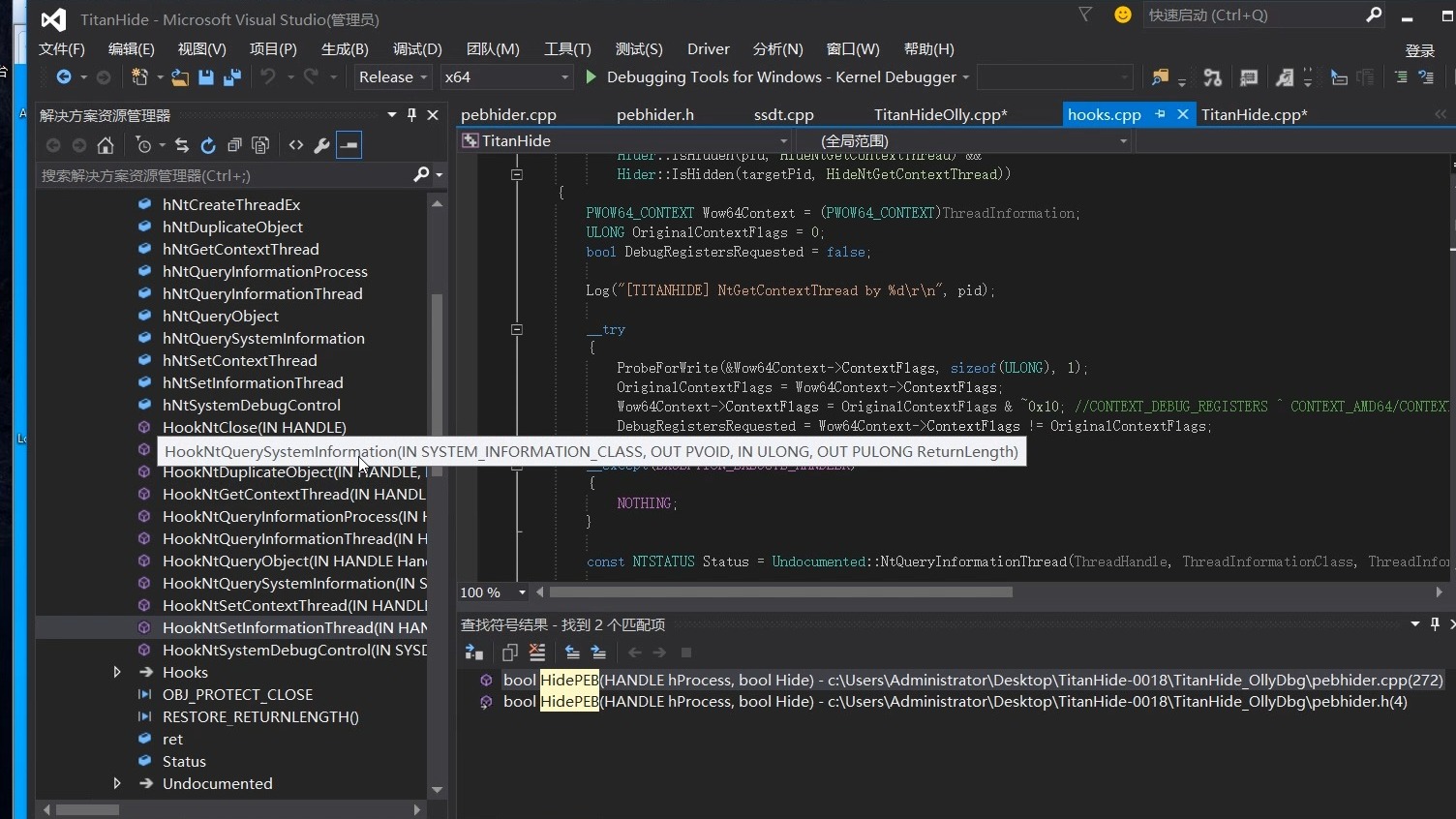This screenshot has width=1456, height=819.
Task: Click the yellow smiley feedback icon
Action: [1123, 15]
